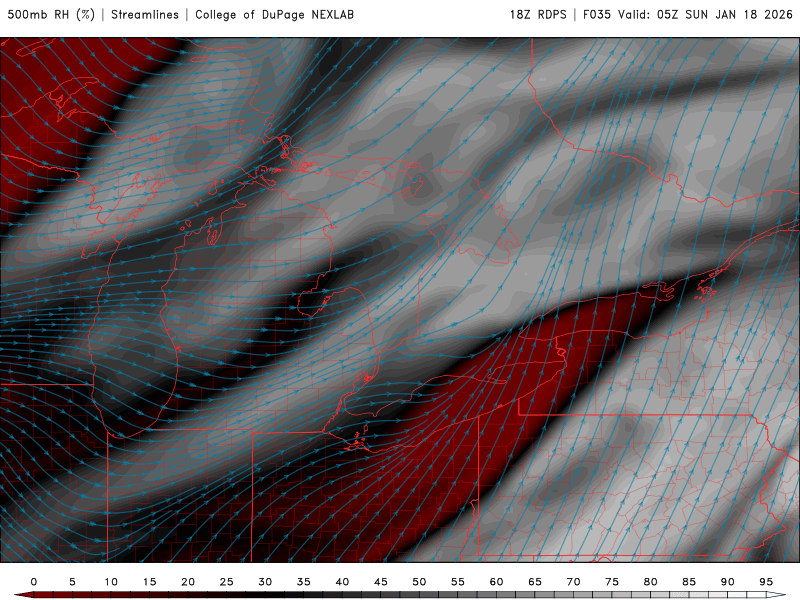800x600 pixels.
Task: Select the "Streamlines" label in the header
Action: 145,14
